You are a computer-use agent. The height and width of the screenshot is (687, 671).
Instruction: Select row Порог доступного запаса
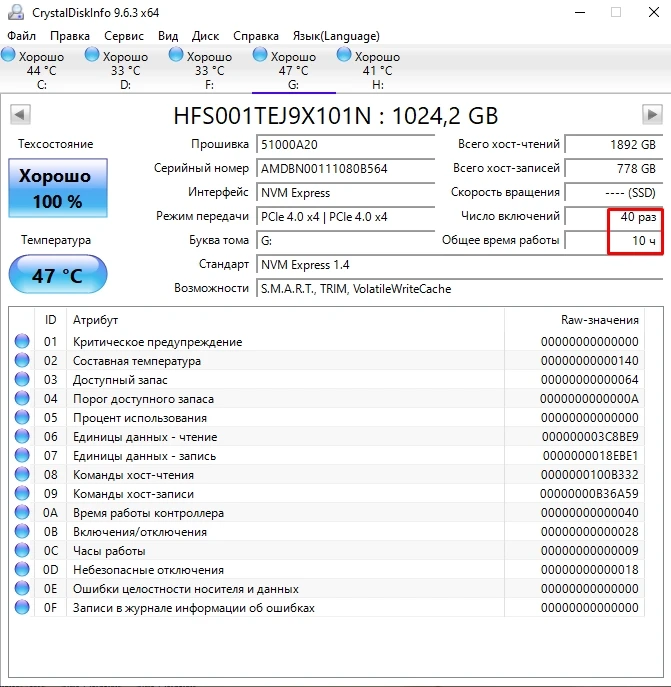(x=327, y=398)
